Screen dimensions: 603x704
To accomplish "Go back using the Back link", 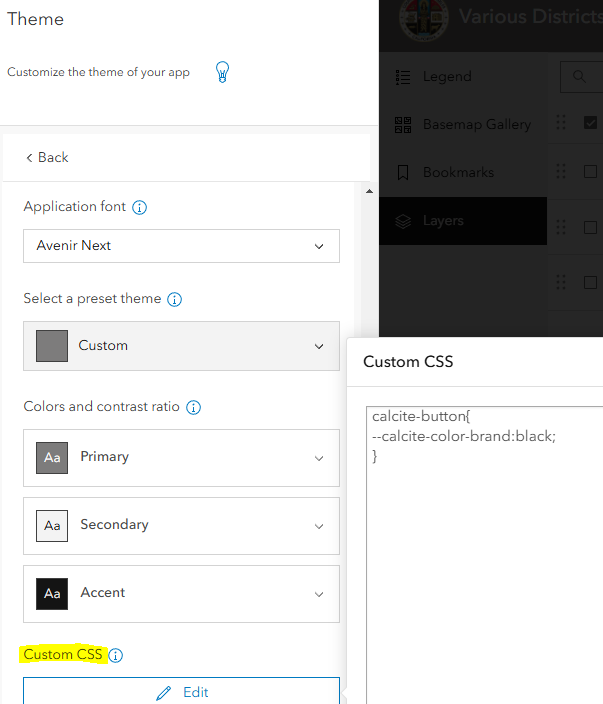I will pos(47,158).
